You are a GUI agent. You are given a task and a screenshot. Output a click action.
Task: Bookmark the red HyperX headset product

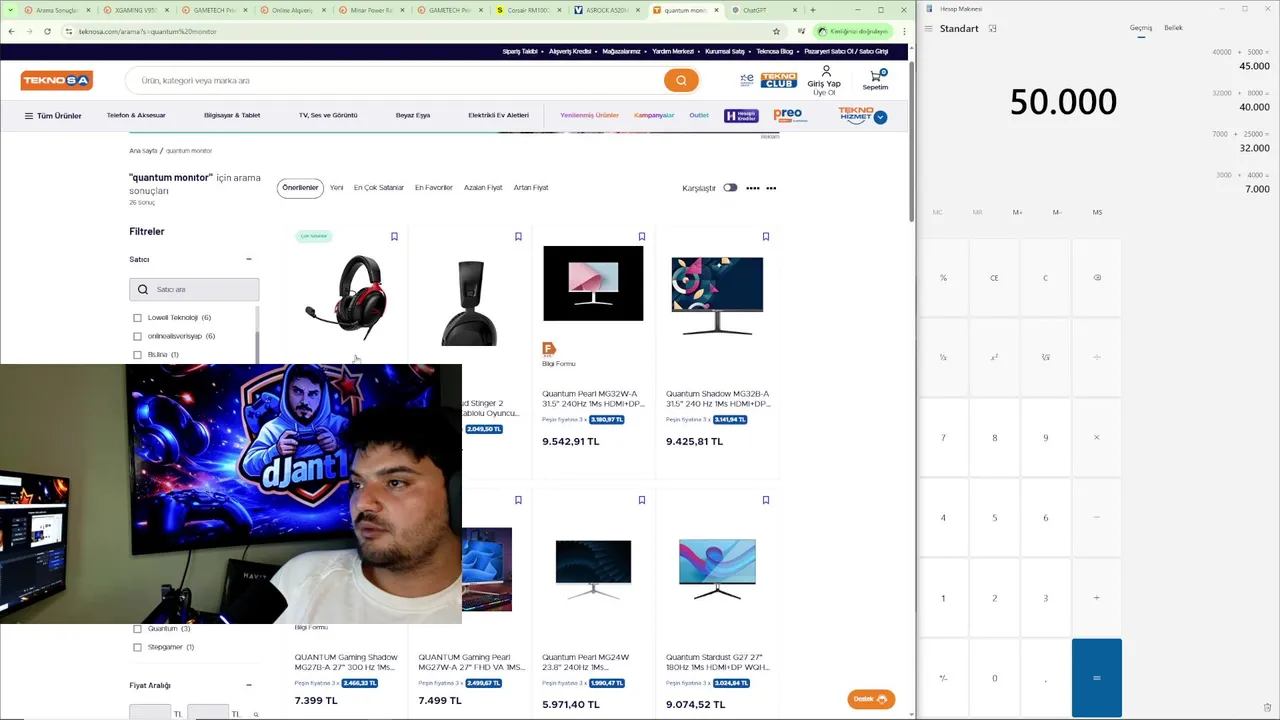[394, 237]
